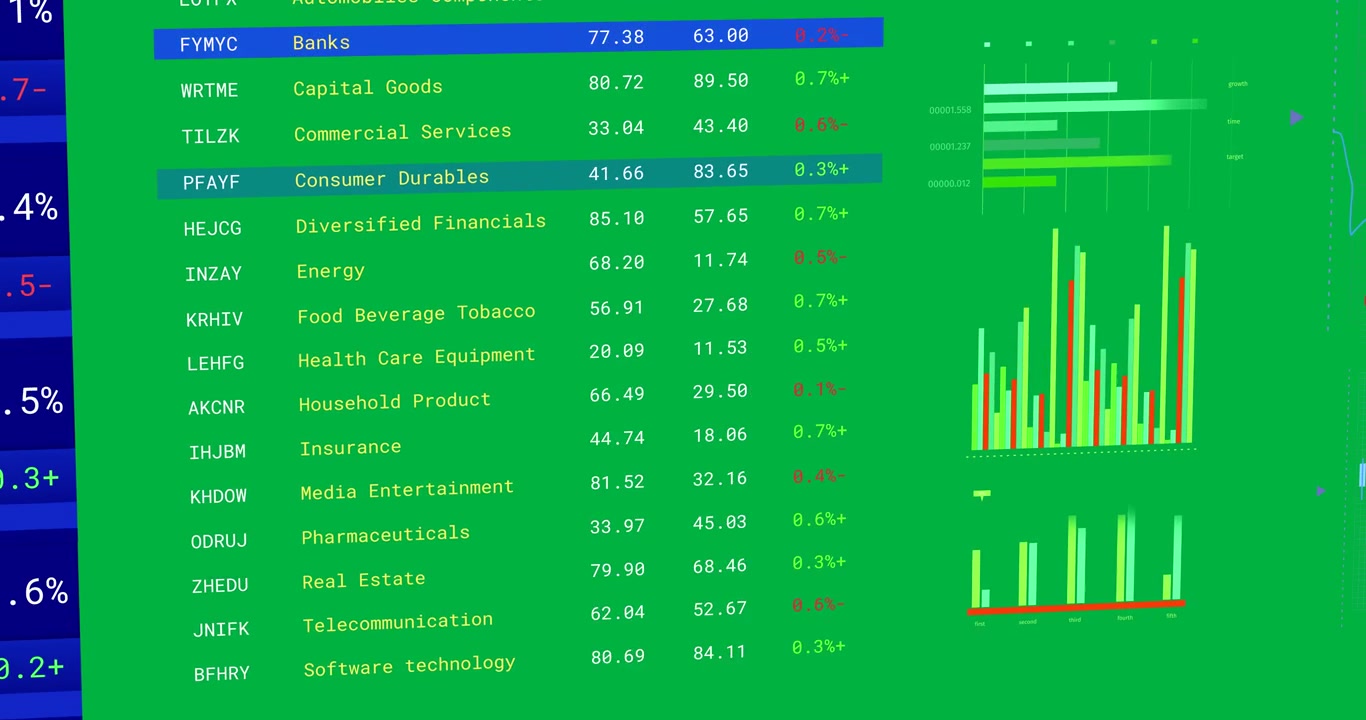The width and height of the screenshot is (1366, 720).
Task: Select the AKCNR ticker code
Action: point(216,408)
